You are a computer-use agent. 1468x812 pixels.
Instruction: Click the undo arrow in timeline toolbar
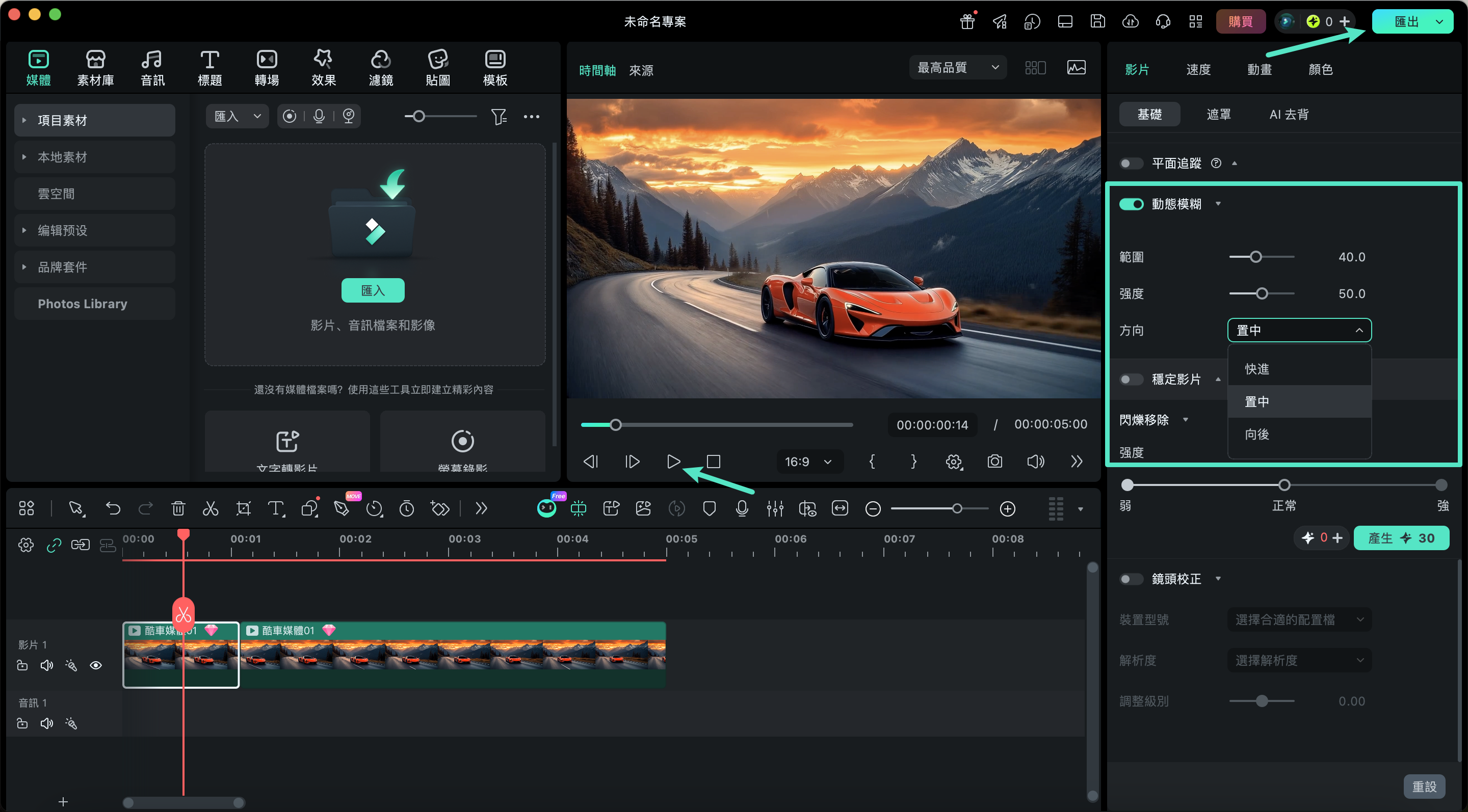tap(113, 508)
